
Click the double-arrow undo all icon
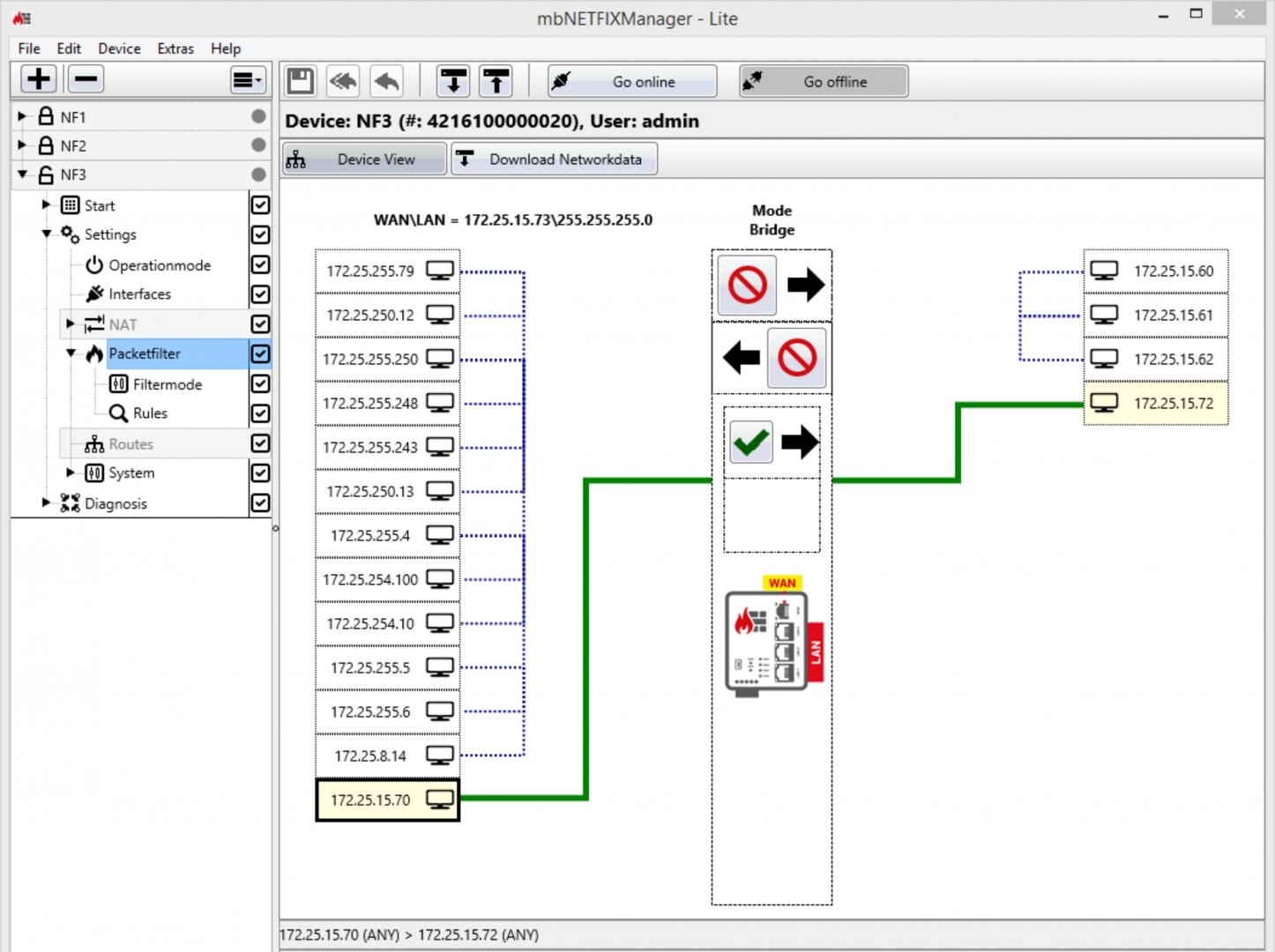[343, 81]
